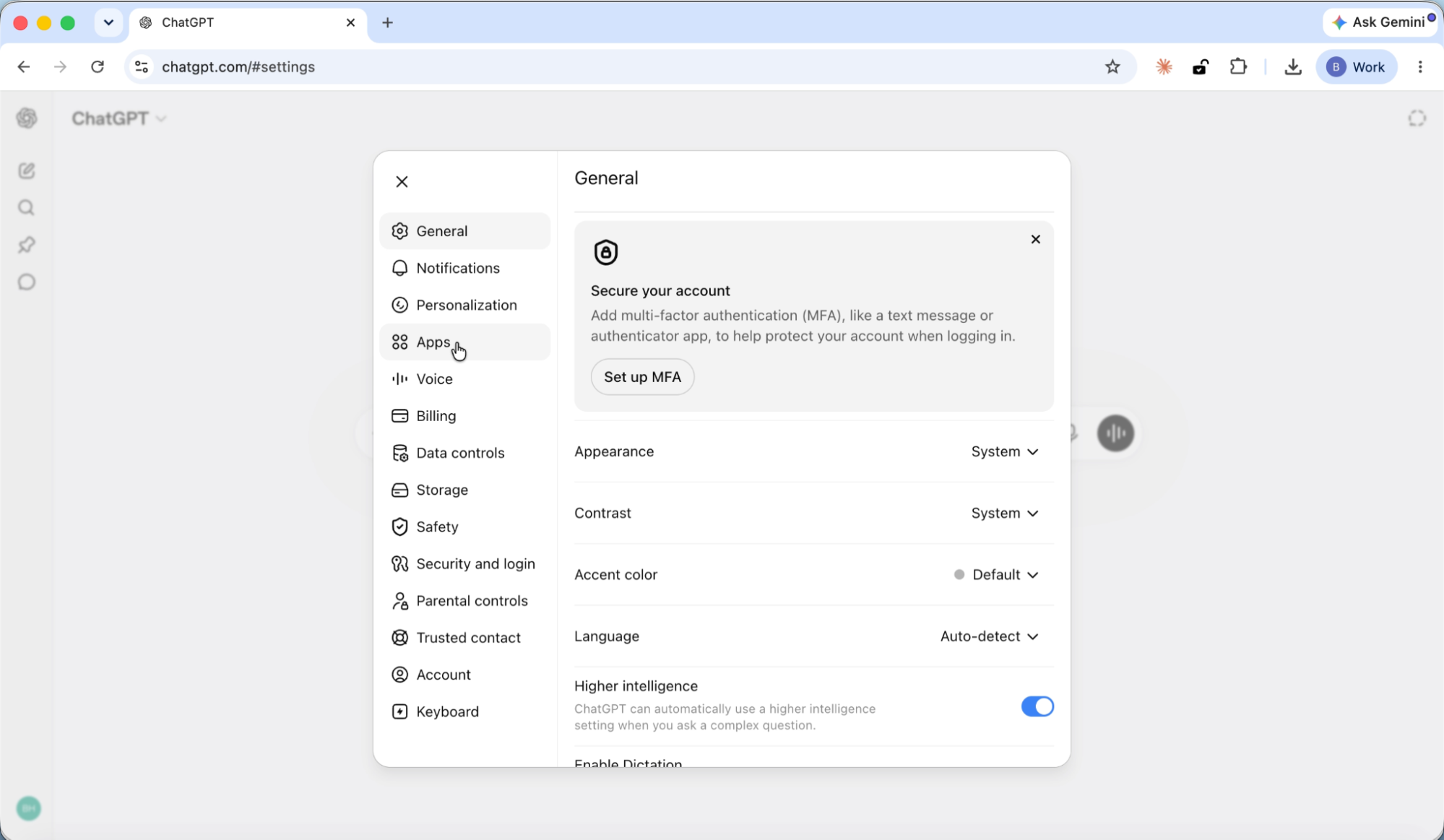
Task: Open the Language Auto-detect dropdown
Action: (989, 636)
